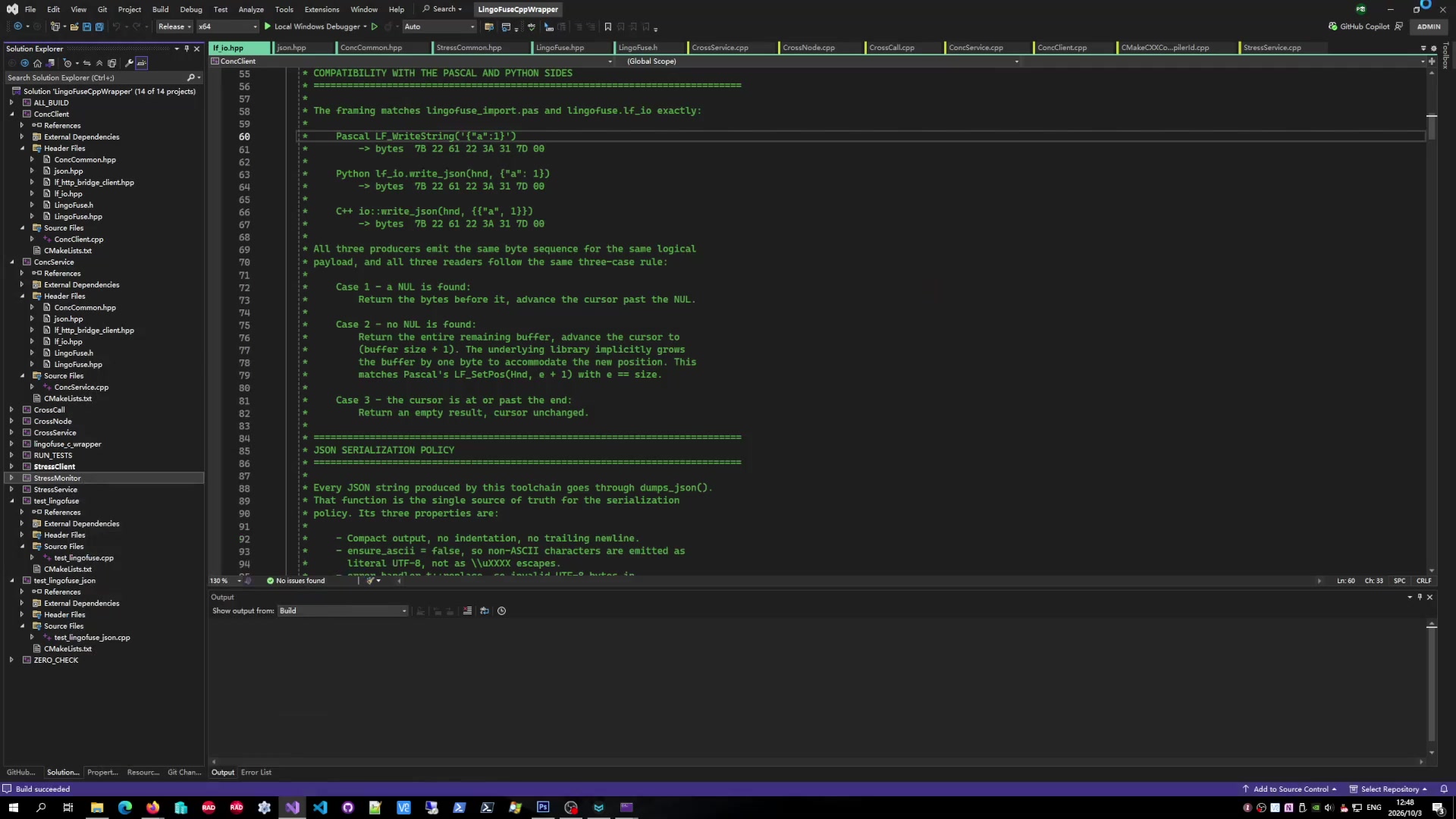This screenshot has height=819, width=1456.
Task: Collapse the ConcService project node
Action: pos(11,262)
